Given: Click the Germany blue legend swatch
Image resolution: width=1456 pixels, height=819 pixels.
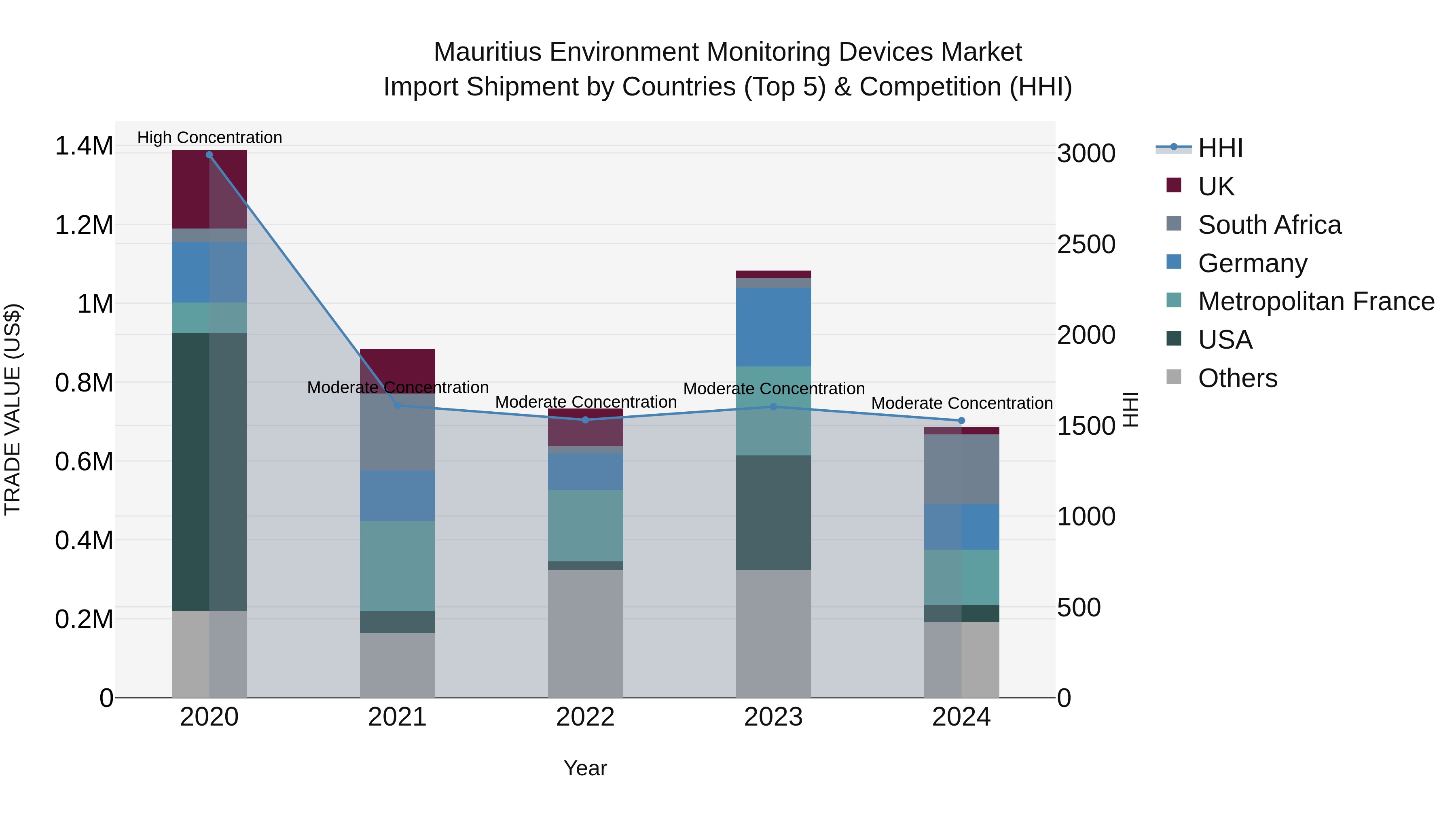Looking at the screenshot, I should 1174,262.
